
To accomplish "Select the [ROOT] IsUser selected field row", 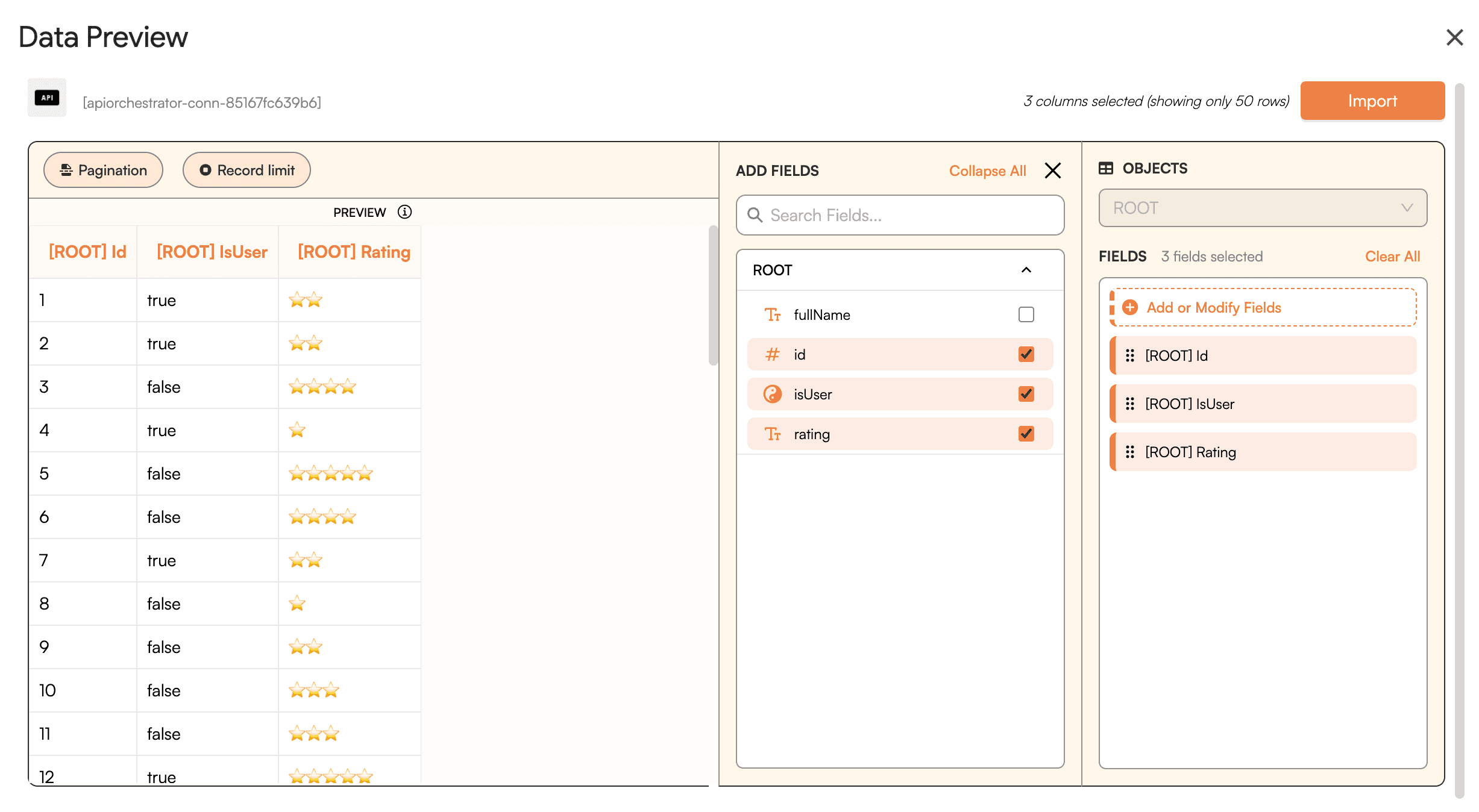I will pyautogui.click(x=1263, y=404).
